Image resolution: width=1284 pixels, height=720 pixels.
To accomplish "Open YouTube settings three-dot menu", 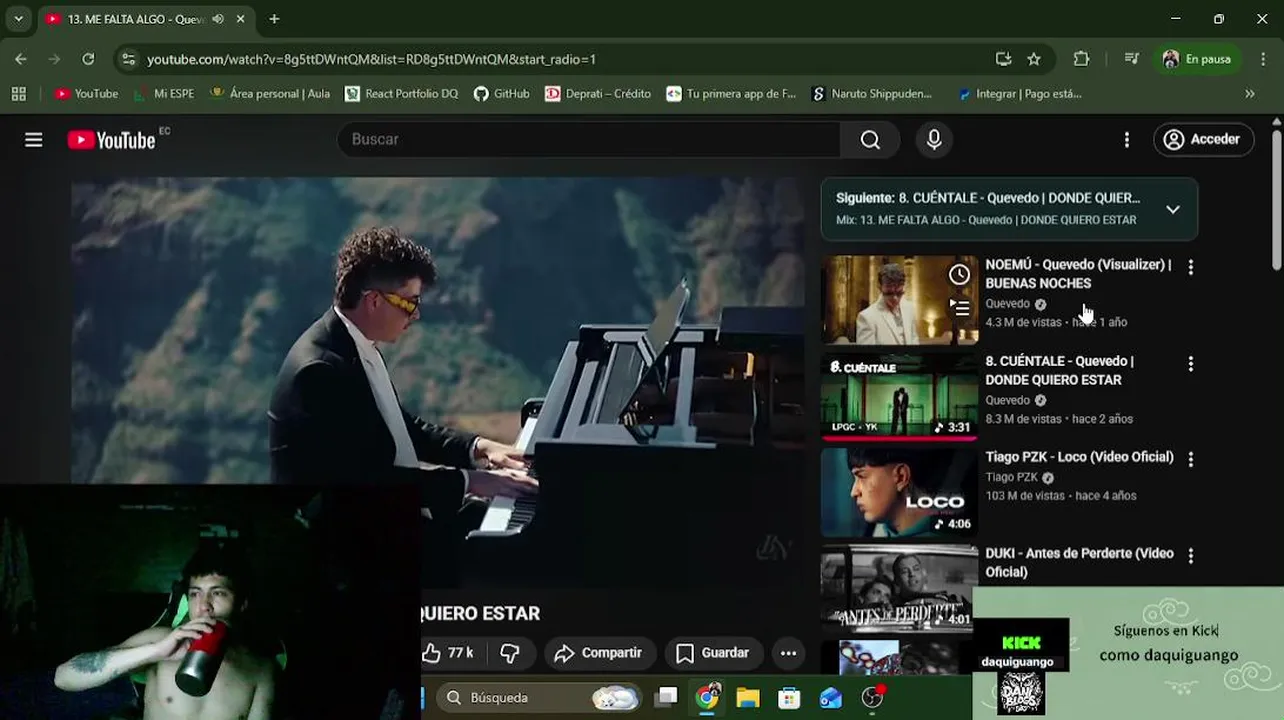I will (1127, 140).
